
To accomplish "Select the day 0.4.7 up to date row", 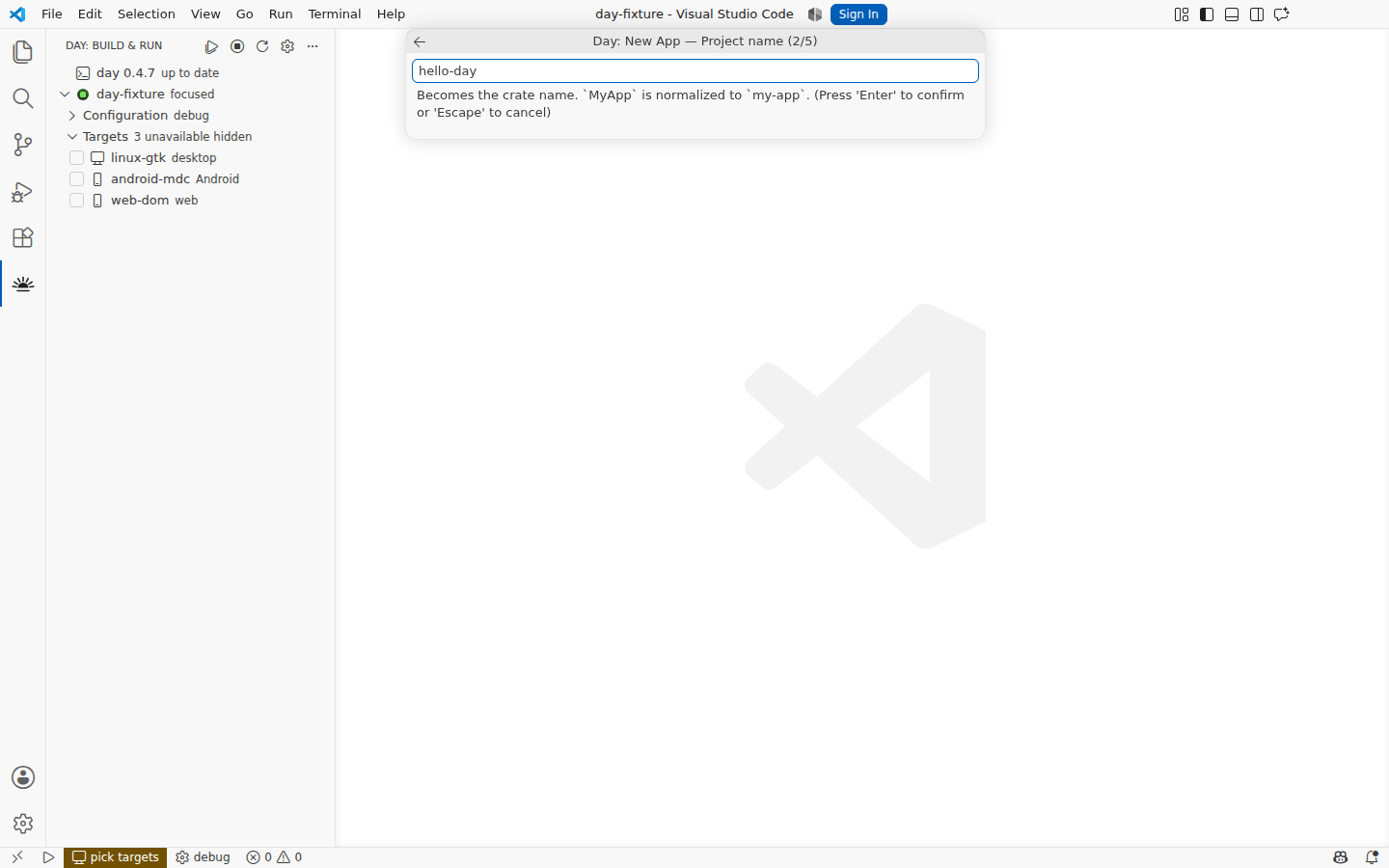I will [x=191, y=73].
